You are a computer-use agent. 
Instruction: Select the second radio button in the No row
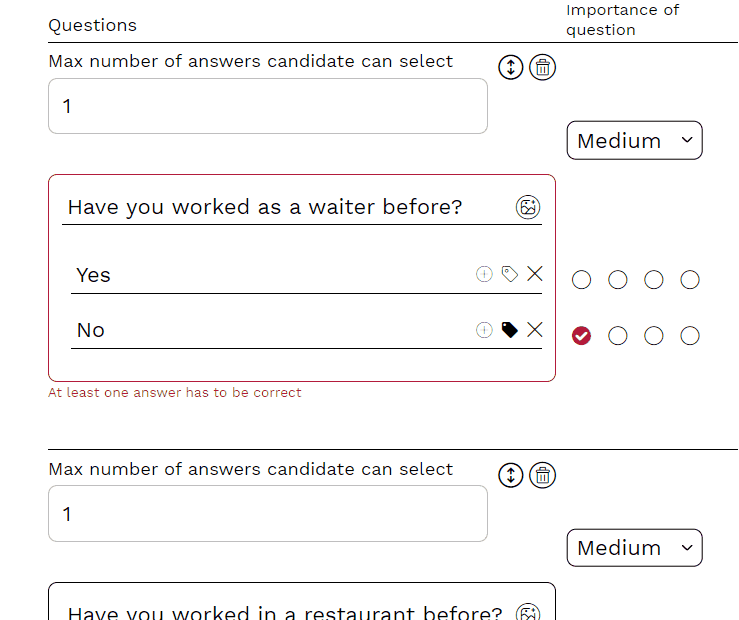click(618, 336)
